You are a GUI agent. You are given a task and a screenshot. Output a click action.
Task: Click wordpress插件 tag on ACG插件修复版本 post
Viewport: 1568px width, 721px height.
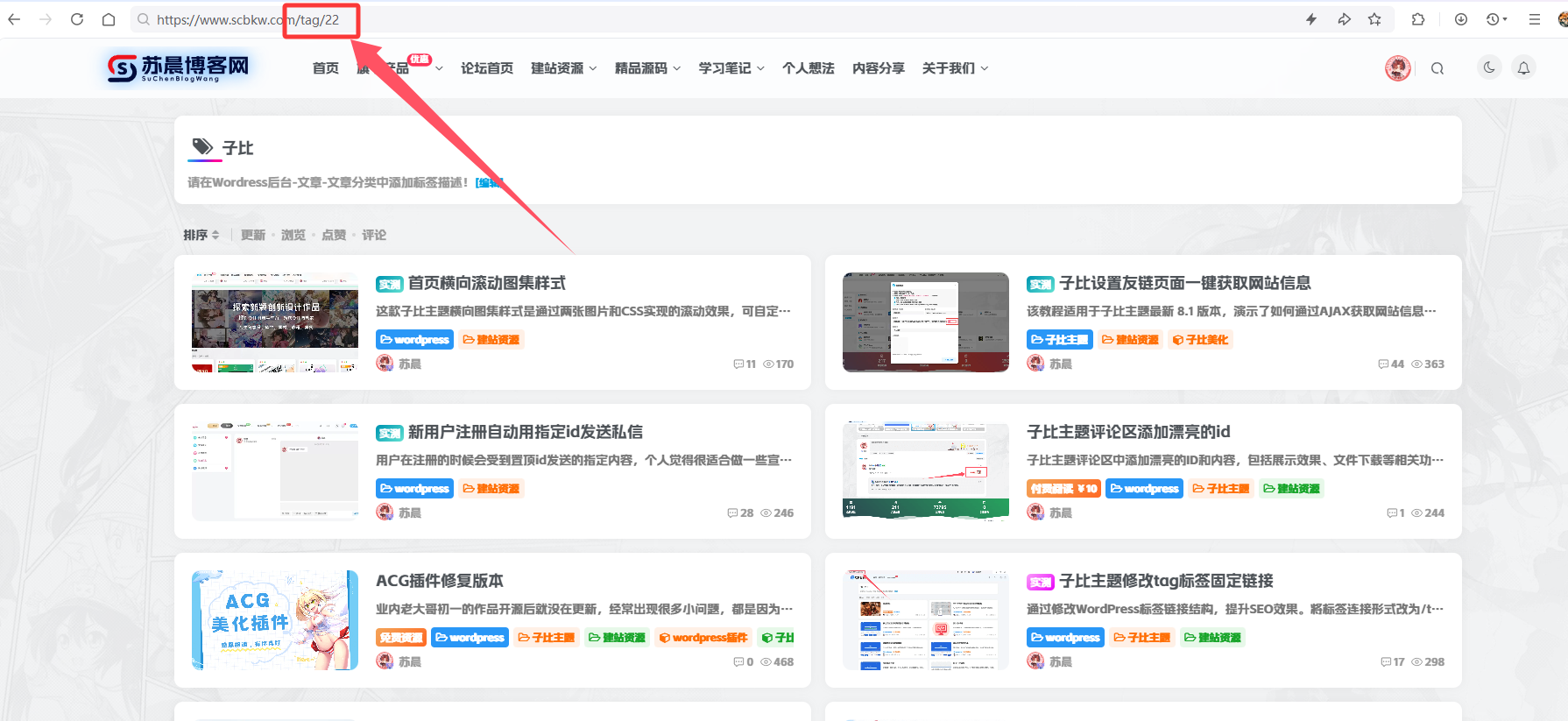tap(703, 637)
